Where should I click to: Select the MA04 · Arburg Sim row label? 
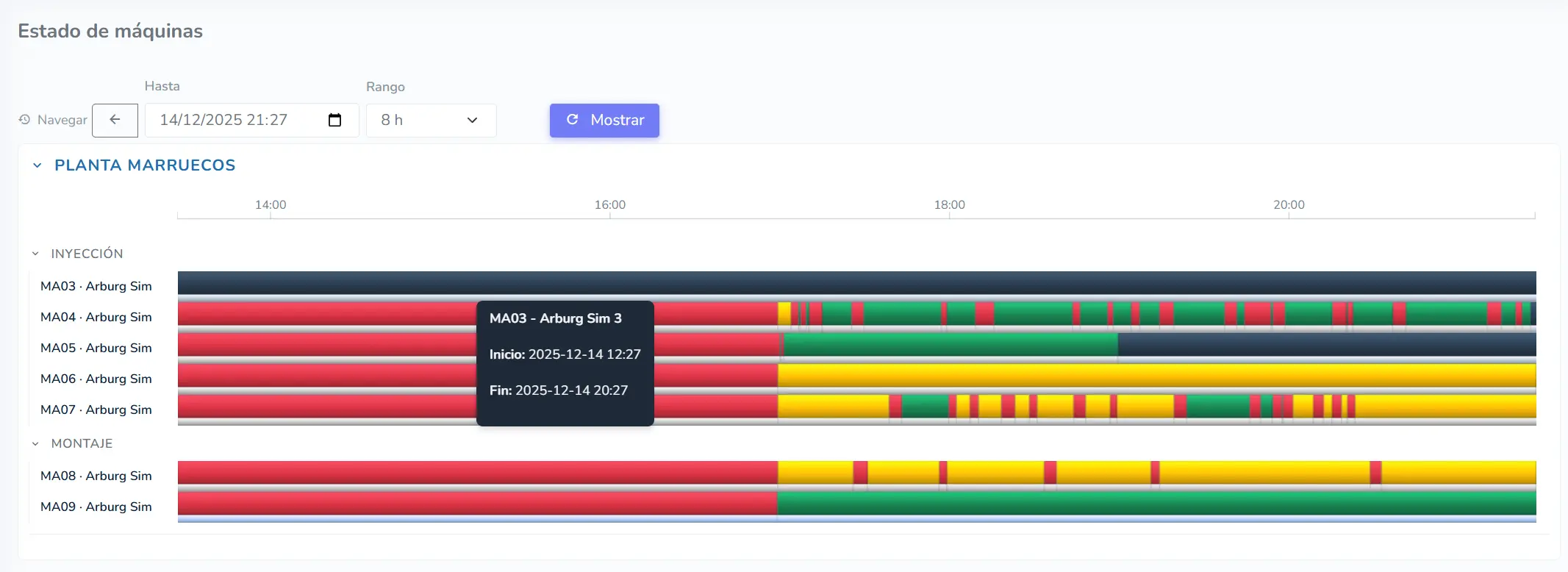pos(96,317)
